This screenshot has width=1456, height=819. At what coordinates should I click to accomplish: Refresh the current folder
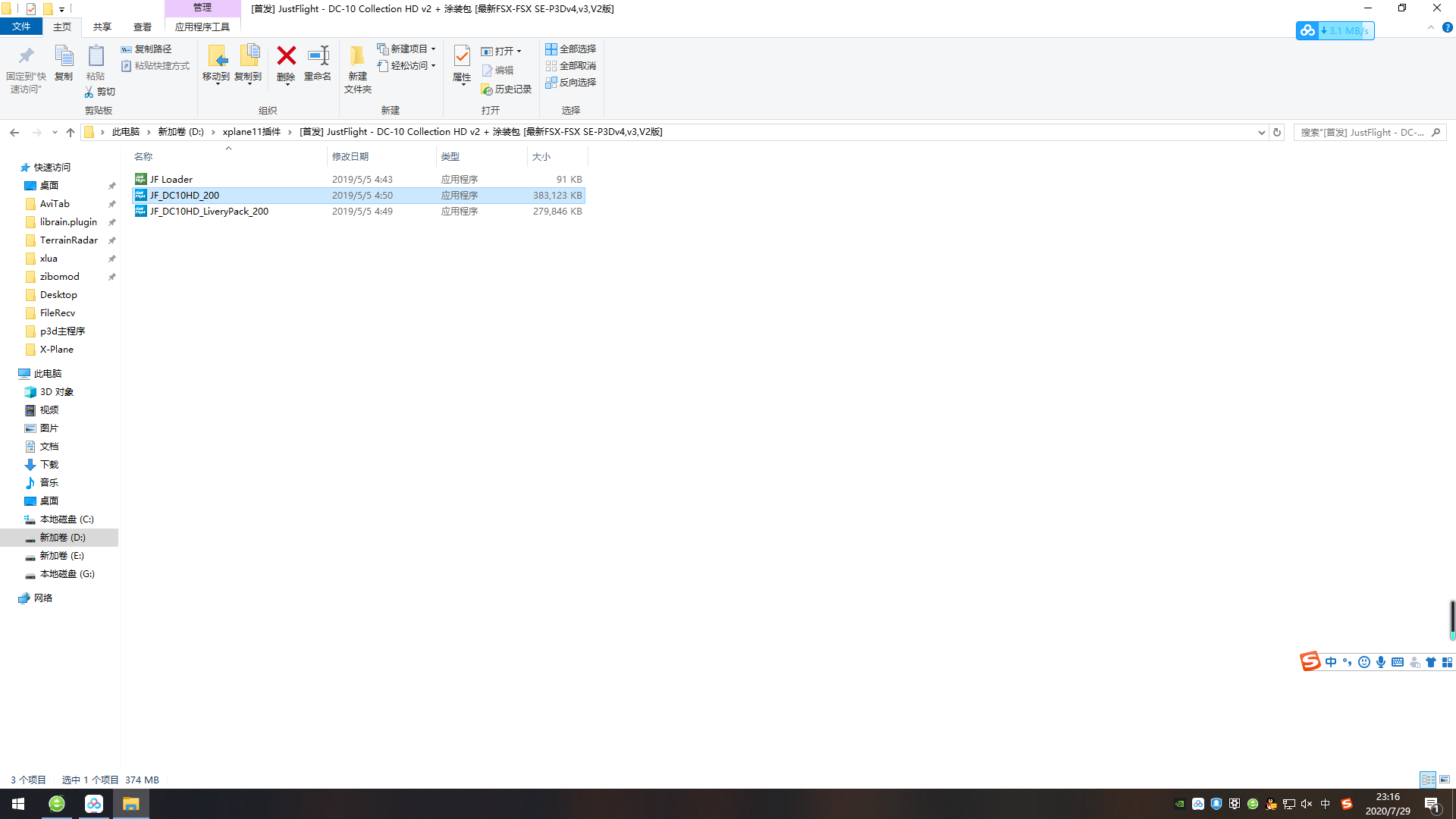coord(1277,132)
